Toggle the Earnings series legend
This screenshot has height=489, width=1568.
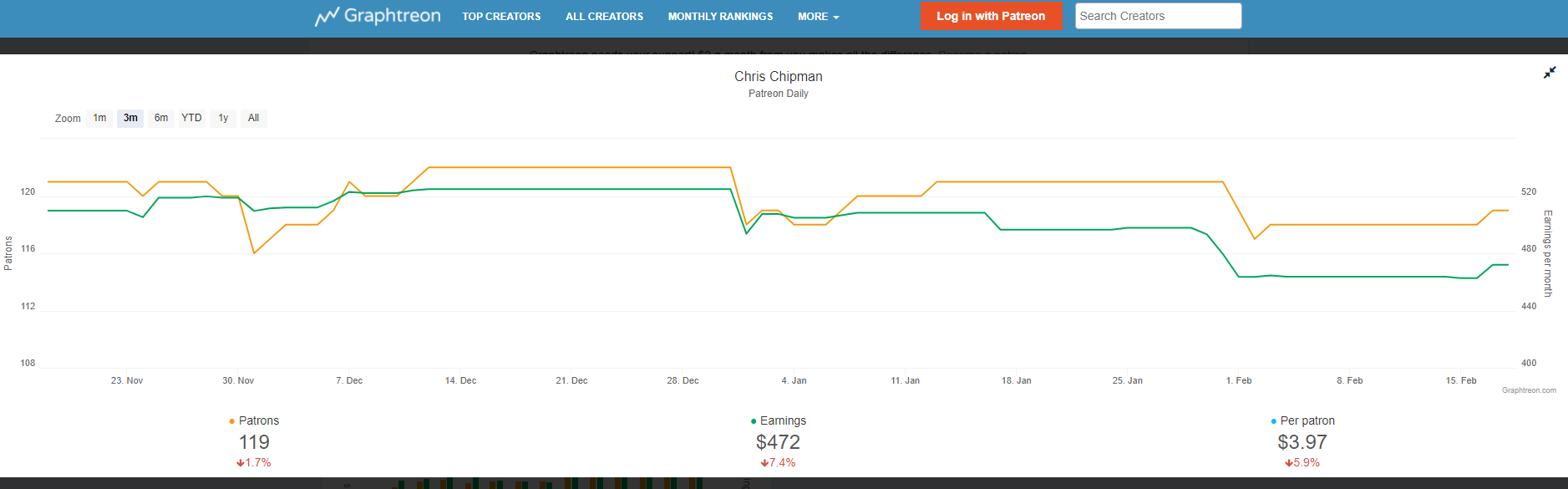coord(778,420)
